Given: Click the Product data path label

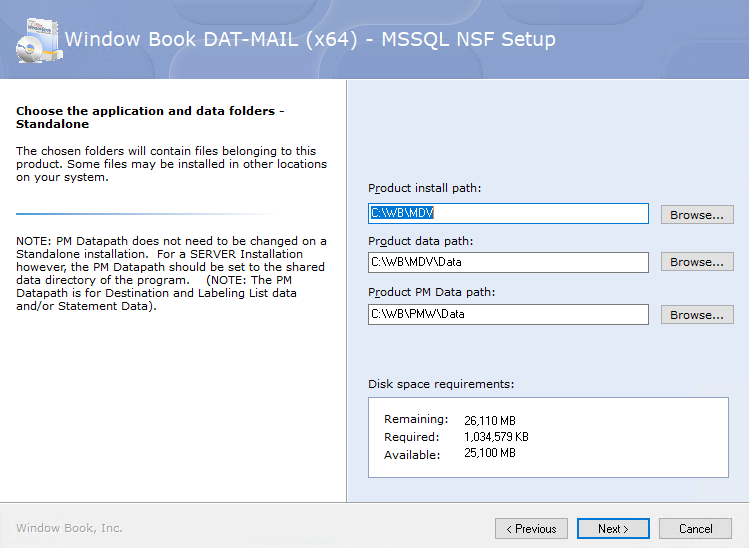Looking at the screenshot, I should 420,241.
